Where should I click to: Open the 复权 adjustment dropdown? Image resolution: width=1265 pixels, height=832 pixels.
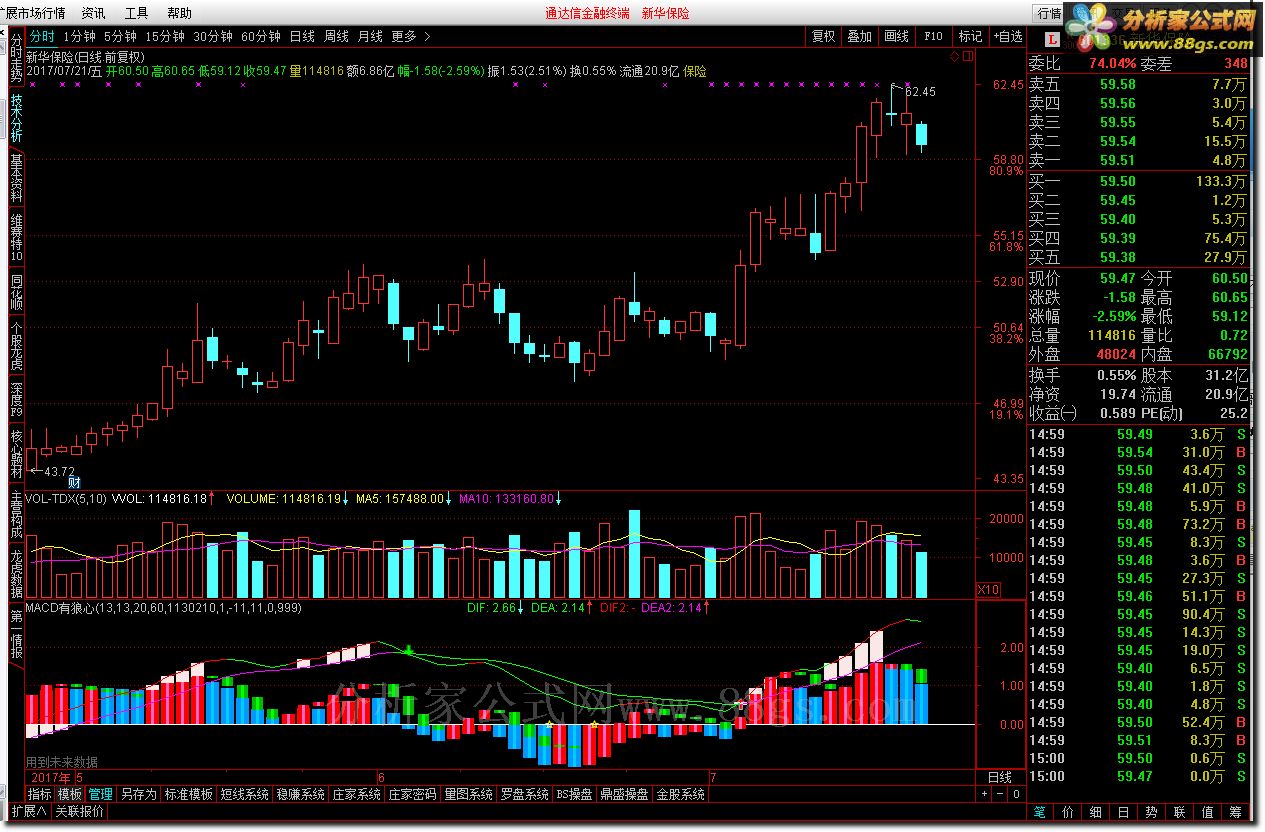point(823,36)
